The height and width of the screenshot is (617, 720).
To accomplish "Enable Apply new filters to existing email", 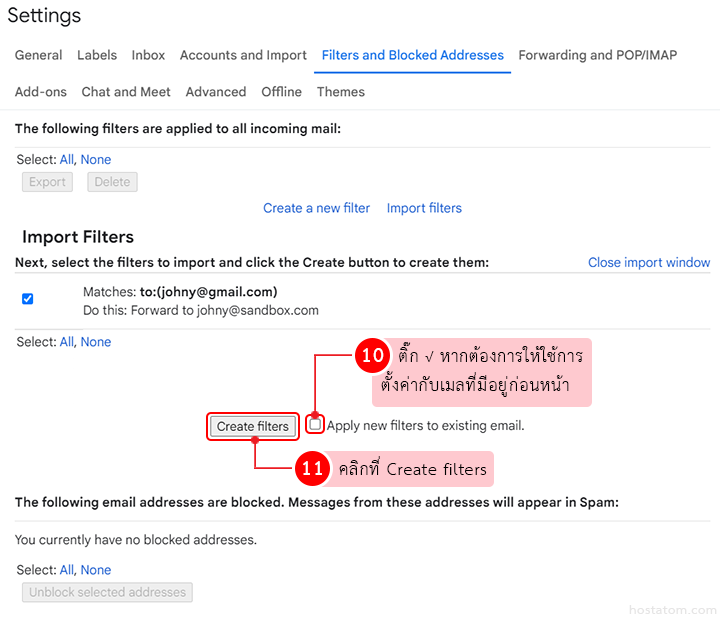I will click(x=316, y=425).
